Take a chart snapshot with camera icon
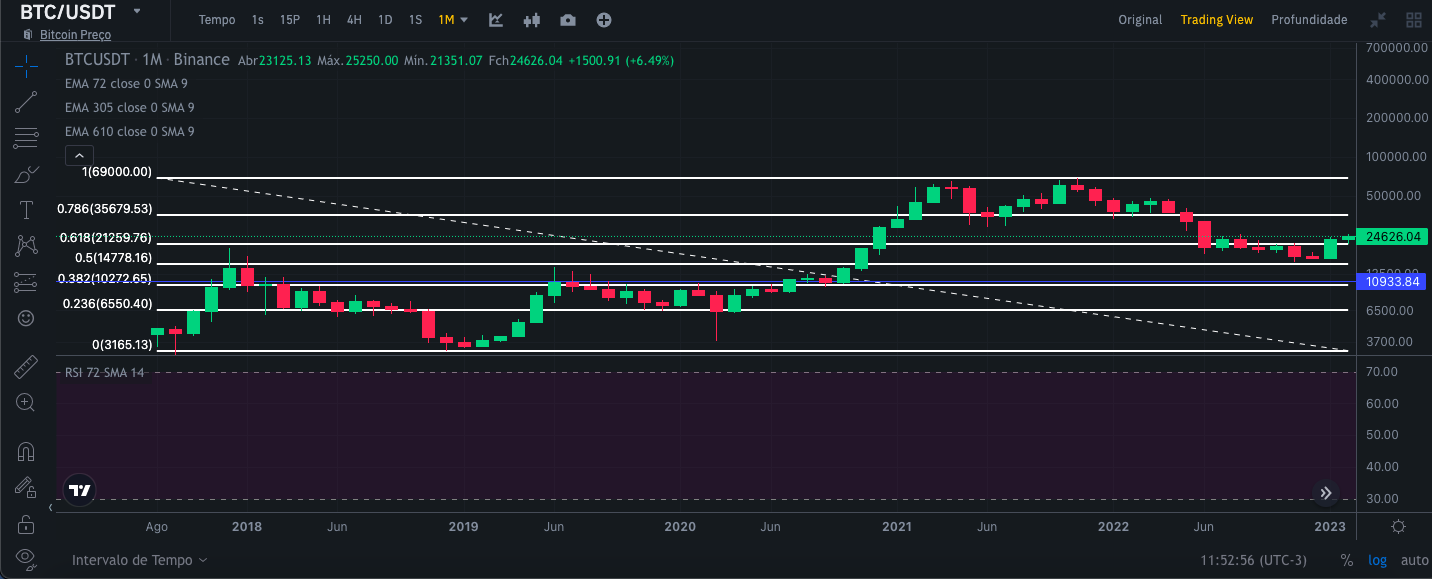The image size is (1432, 579). (568, 20)
